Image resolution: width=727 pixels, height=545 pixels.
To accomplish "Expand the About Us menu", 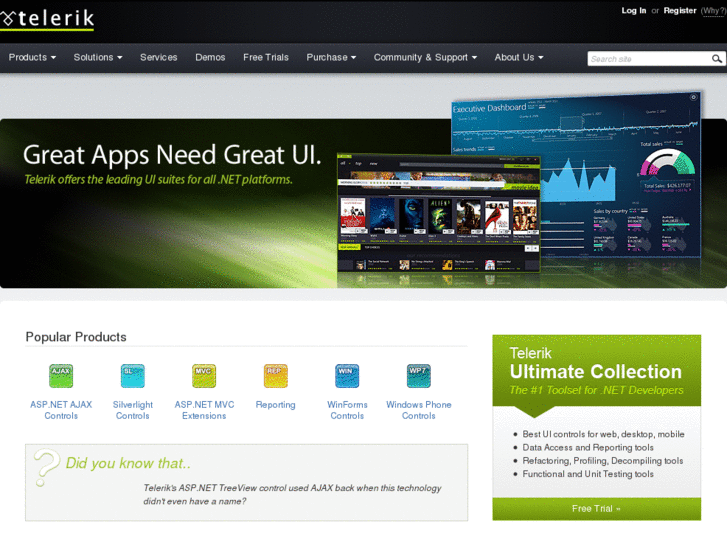I will point(519,58).
